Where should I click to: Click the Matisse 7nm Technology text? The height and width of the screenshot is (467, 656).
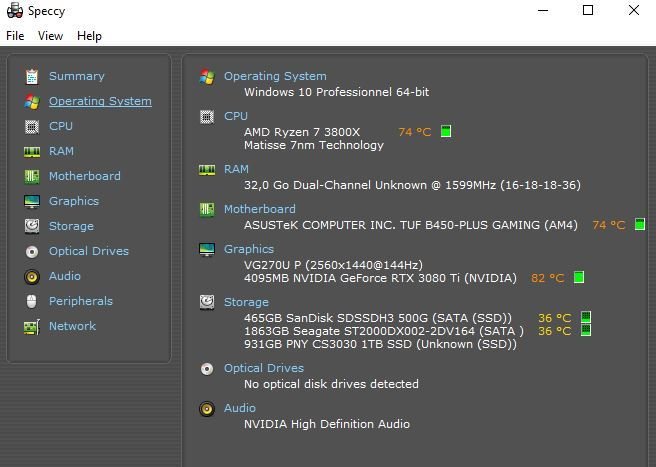pos(314,145)
